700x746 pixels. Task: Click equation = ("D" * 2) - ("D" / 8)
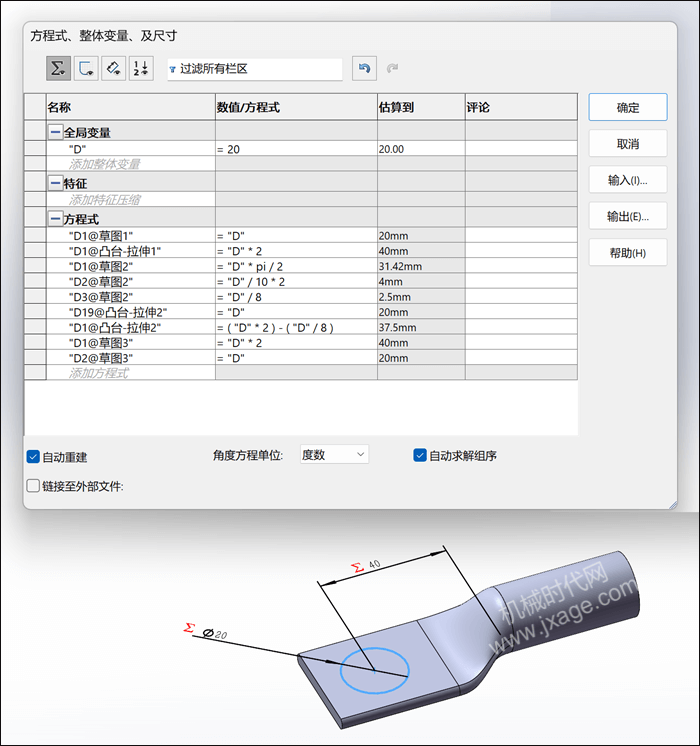[x=296, y=327]
